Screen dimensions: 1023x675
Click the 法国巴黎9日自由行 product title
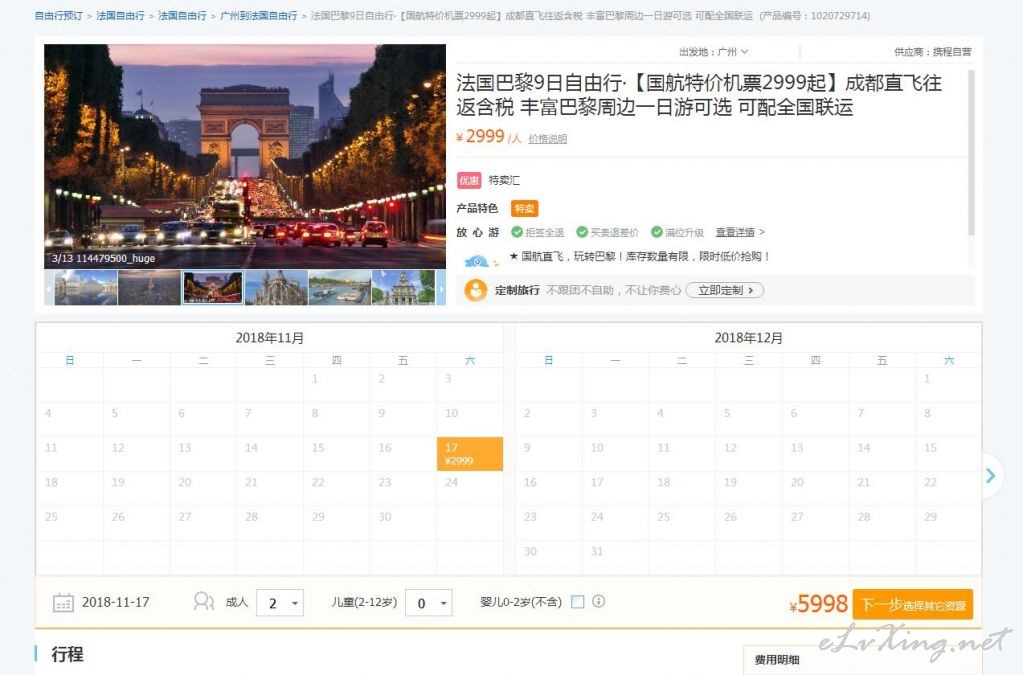[699, 95]
